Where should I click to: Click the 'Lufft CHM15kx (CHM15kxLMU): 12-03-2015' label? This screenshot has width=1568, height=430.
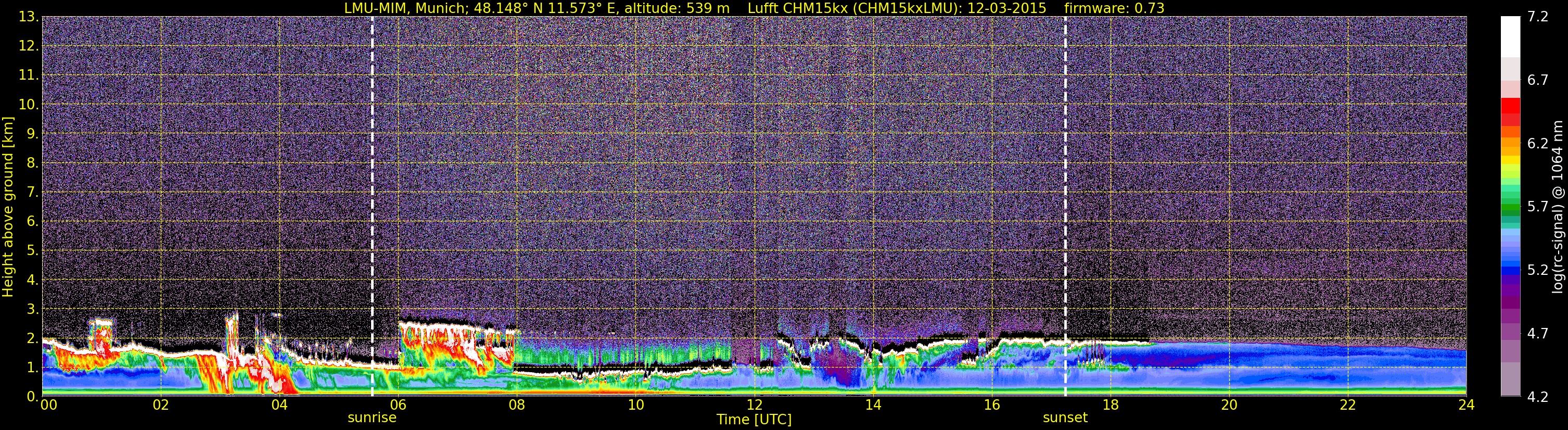point(897,8)
